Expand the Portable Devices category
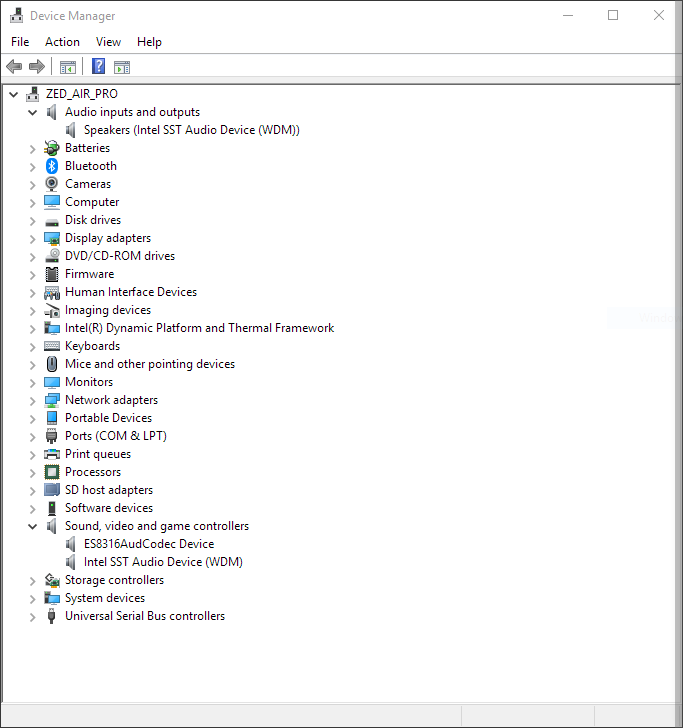This screenshot has height=728, width=683. [x=33, y=419]
